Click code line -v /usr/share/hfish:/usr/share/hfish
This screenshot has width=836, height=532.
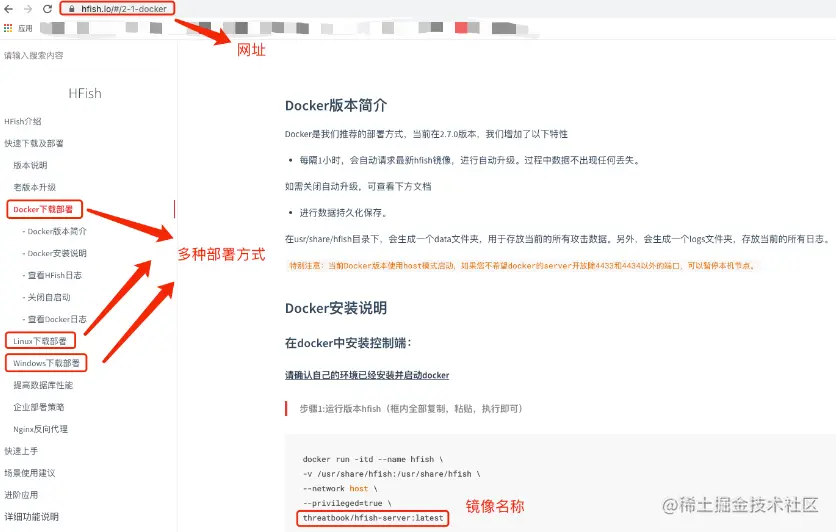click(391, 473)
